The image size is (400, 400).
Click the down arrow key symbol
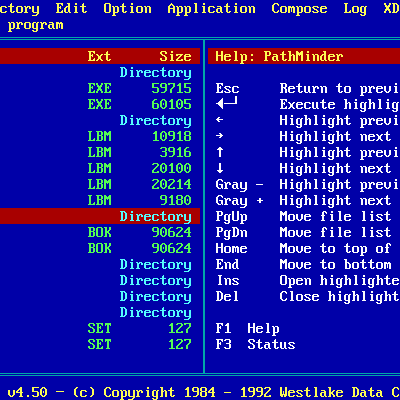click(219, 168)
